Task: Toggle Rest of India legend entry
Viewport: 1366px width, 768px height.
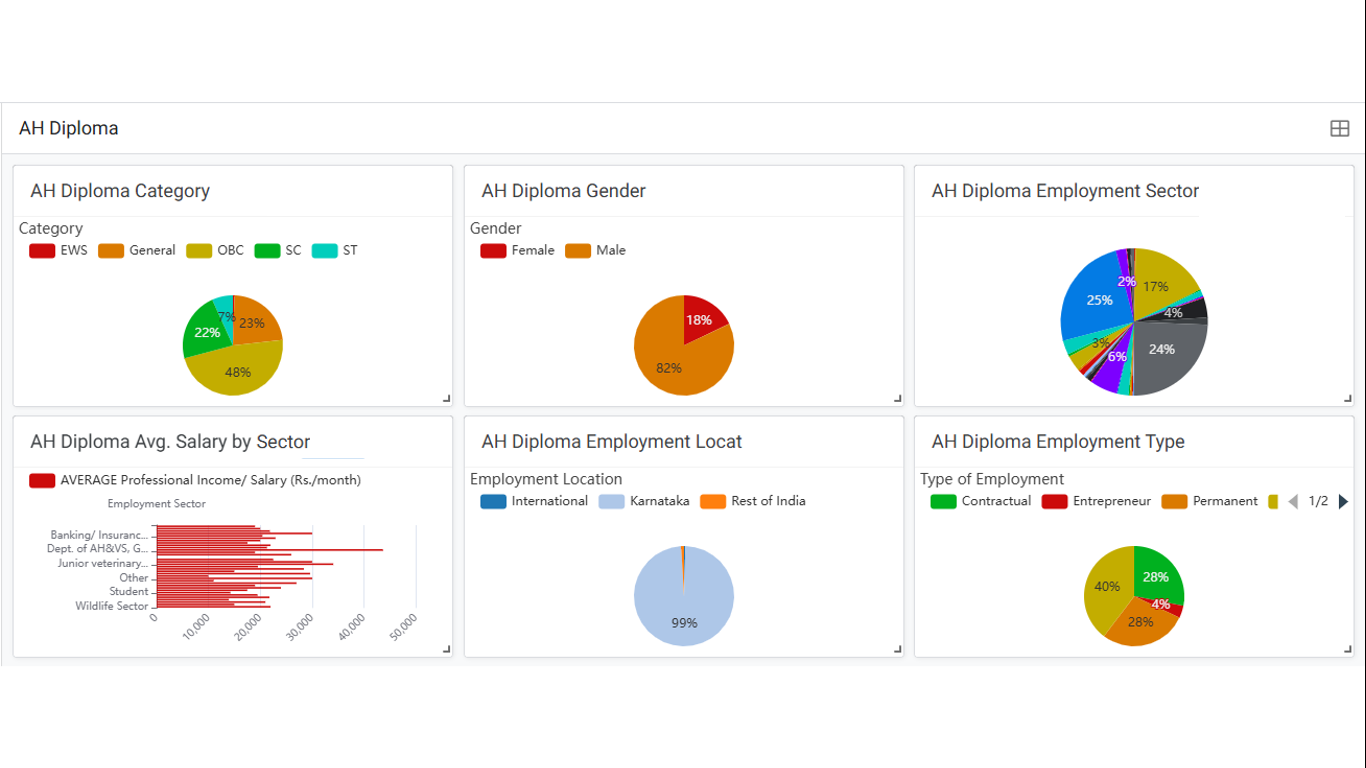Action: pos(753,501)
